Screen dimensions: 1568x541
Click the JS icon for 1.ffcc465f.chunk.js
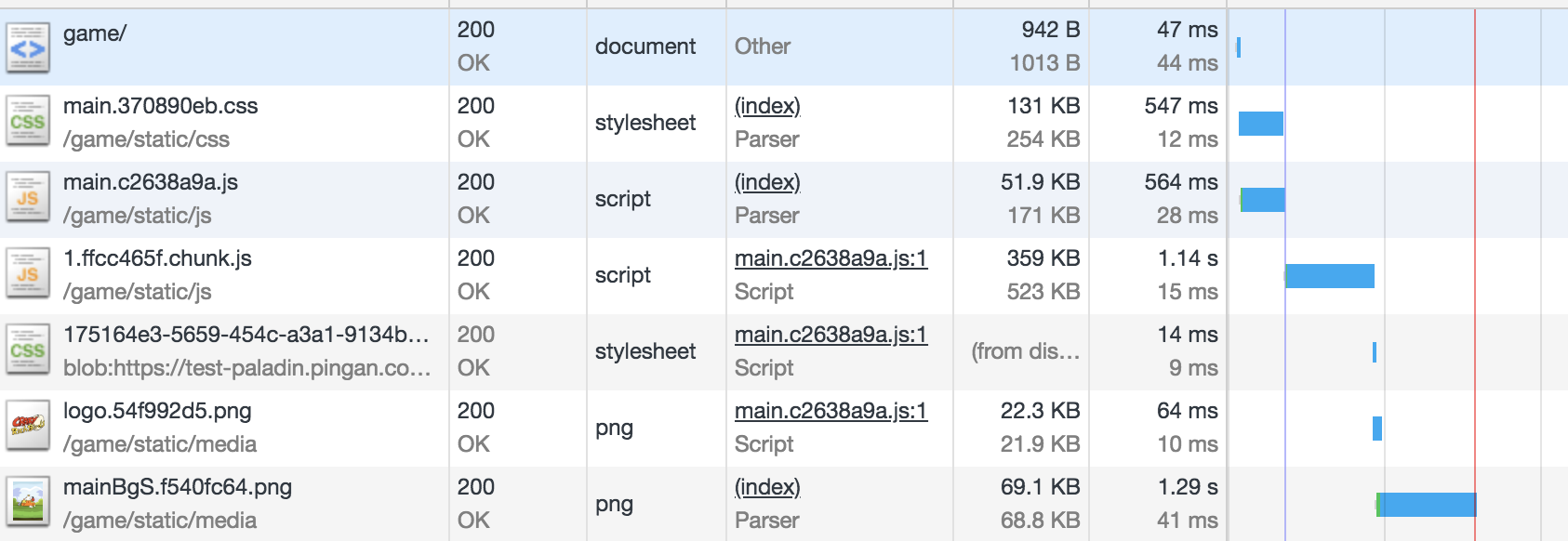click(x=28, y=275)
